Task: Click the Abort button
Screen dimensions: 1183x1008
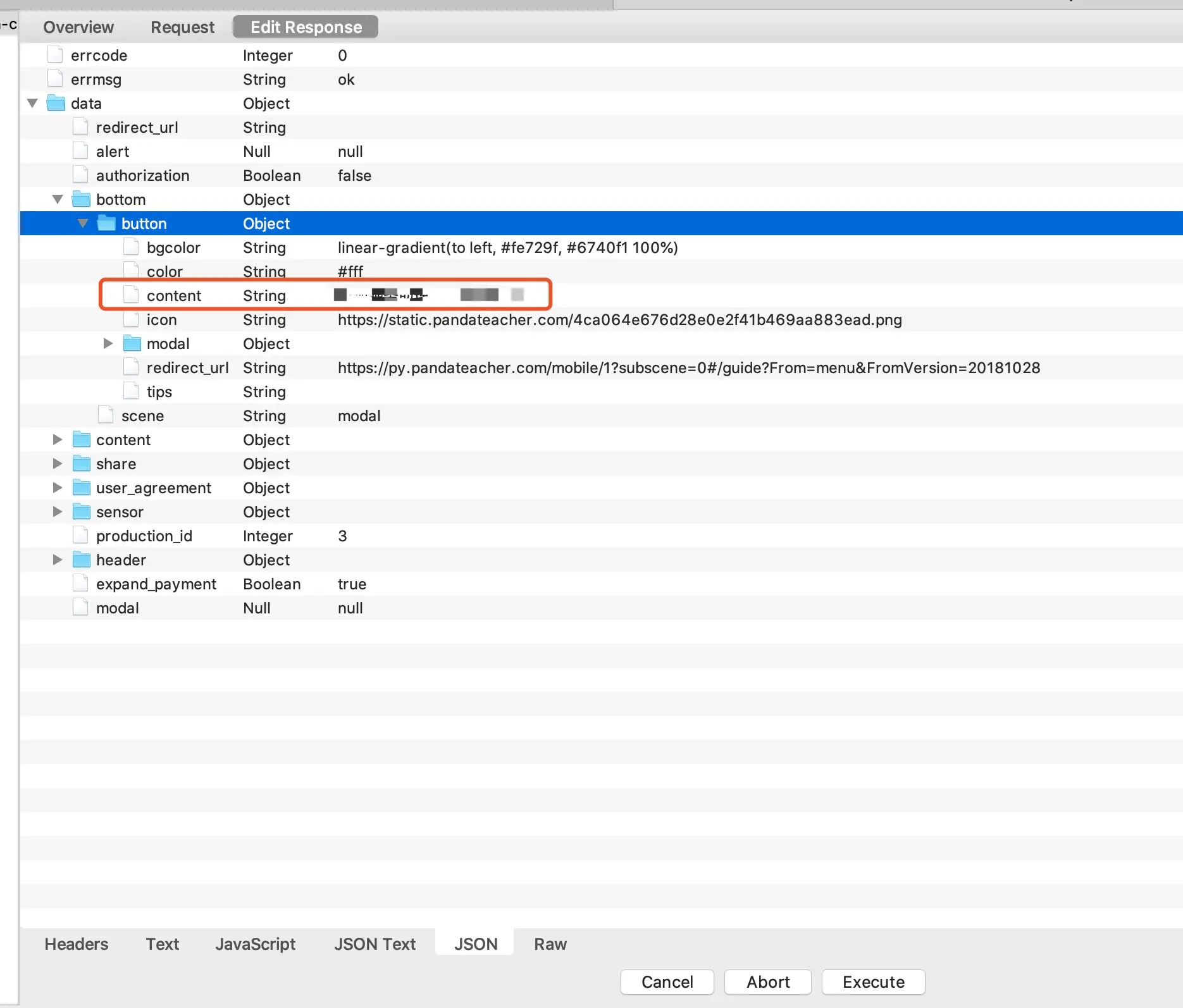Action: point(768,982)
